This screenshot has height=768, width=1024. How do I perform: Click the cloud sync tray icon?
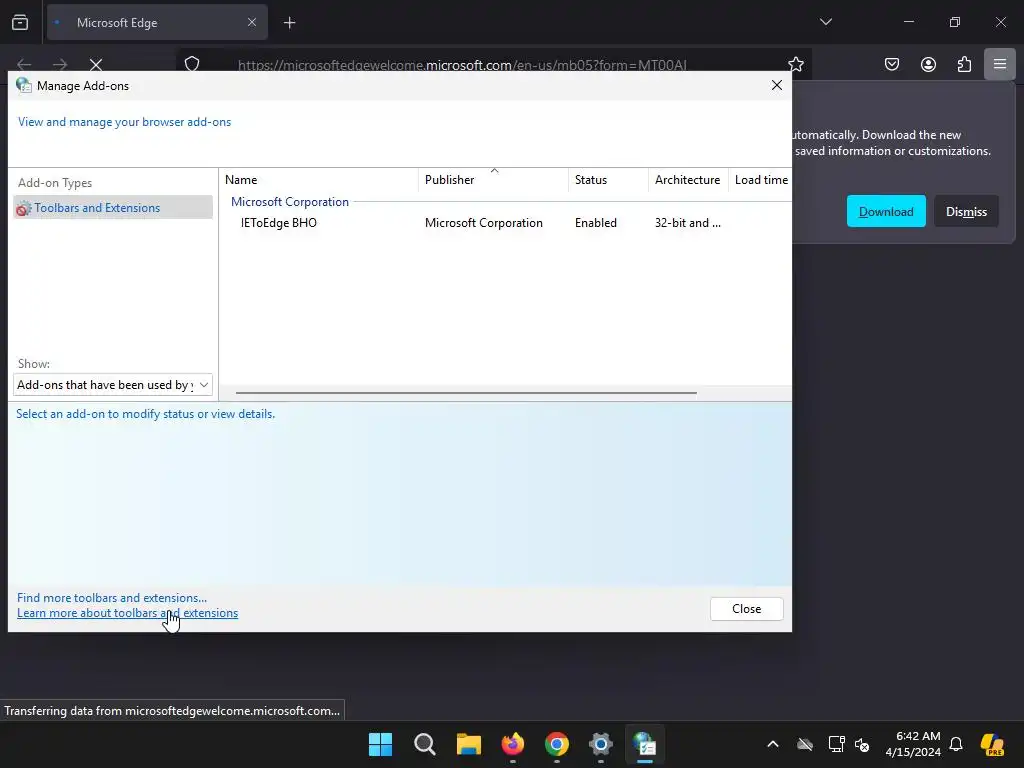(805, 744)
